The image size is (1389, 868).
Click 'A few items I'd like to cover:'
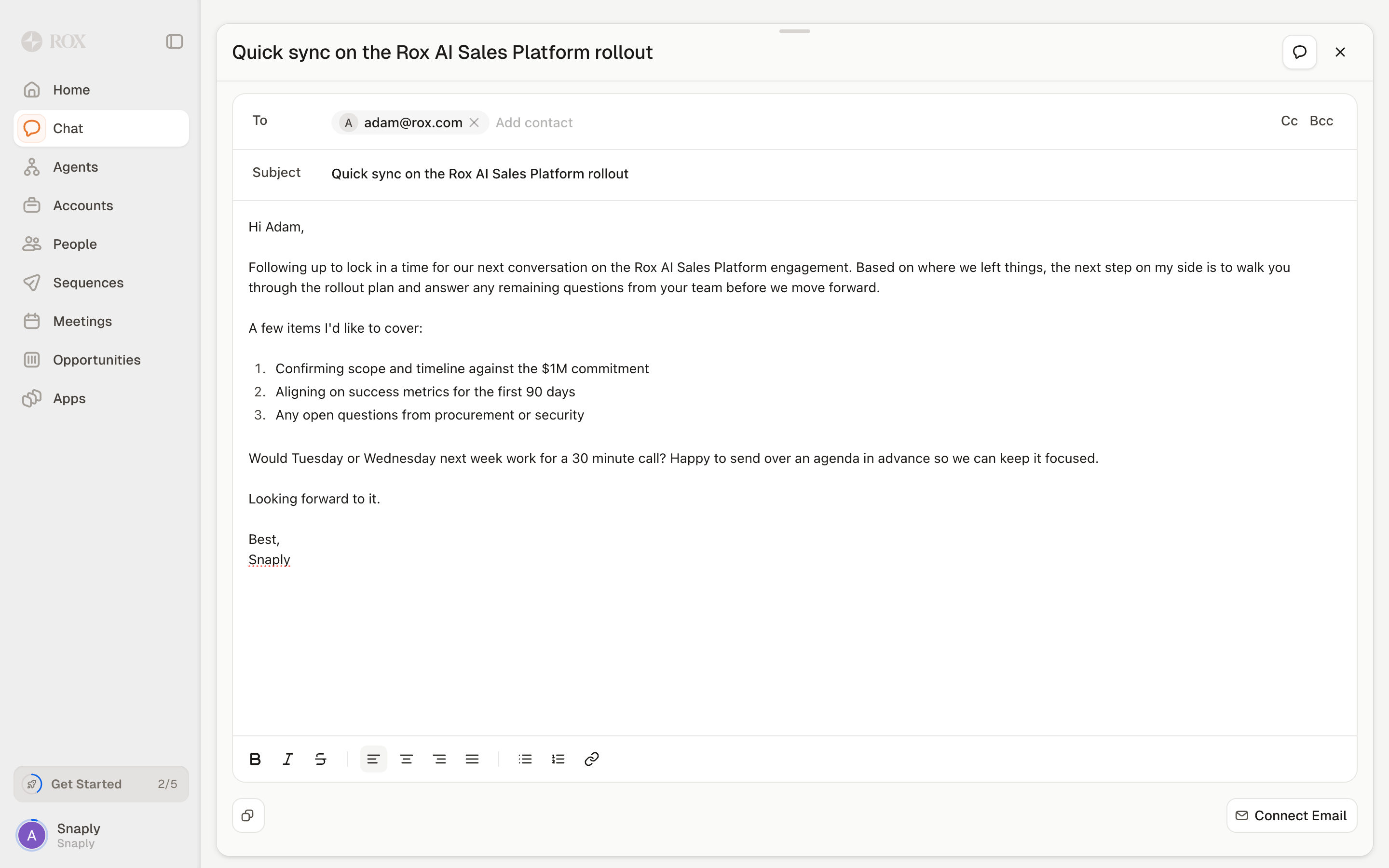click(x=335, y=328)
